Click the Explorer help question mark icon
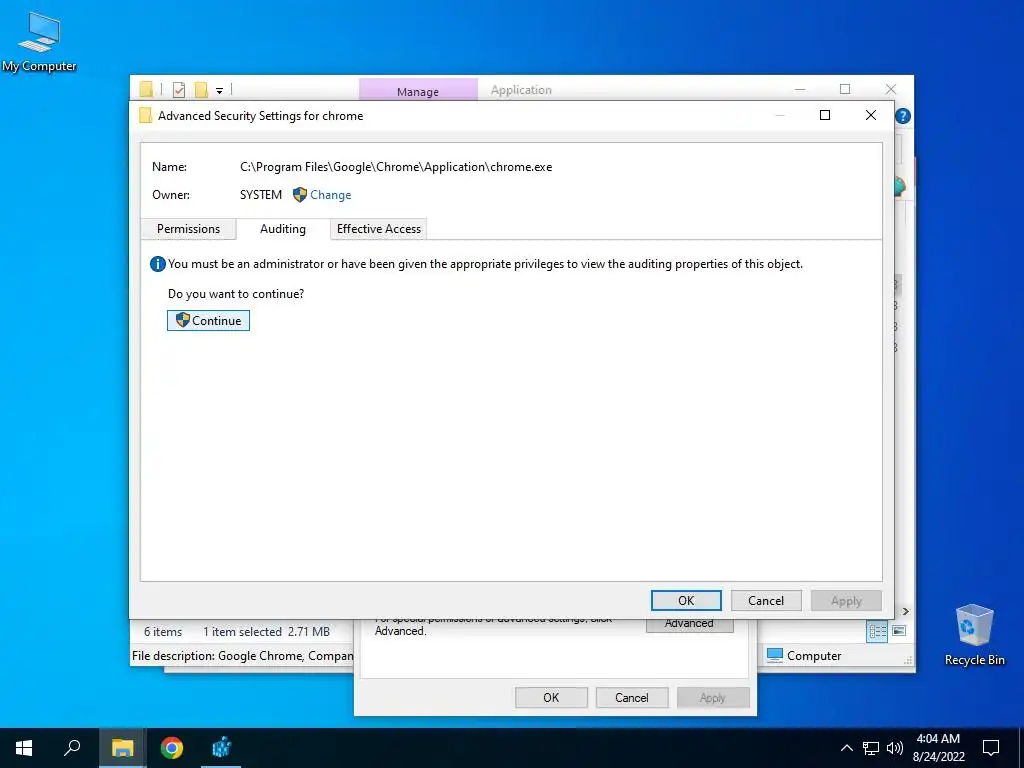The height and width of the screenshot is (768, 1024). (903, 116)
